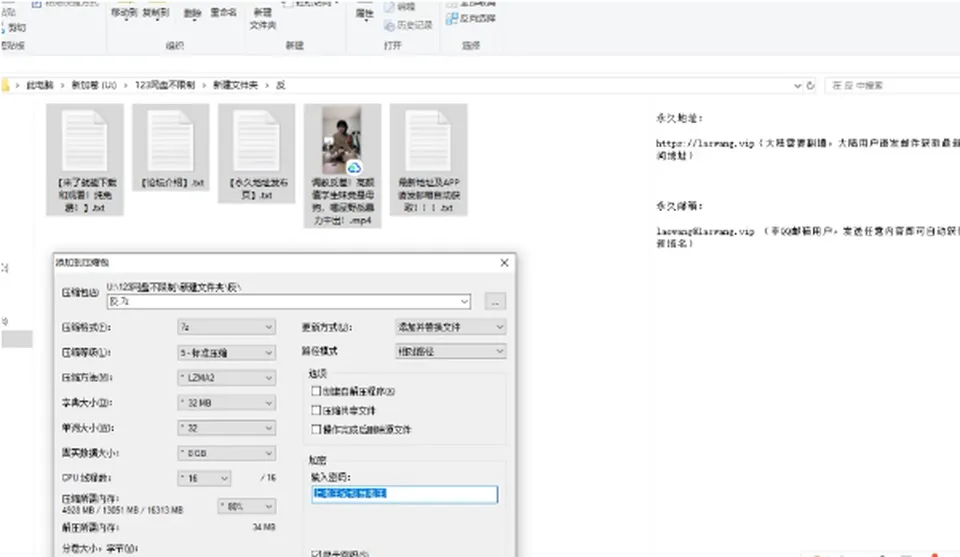Click 历史记录 (History) in the ribbon

point(408,25)
